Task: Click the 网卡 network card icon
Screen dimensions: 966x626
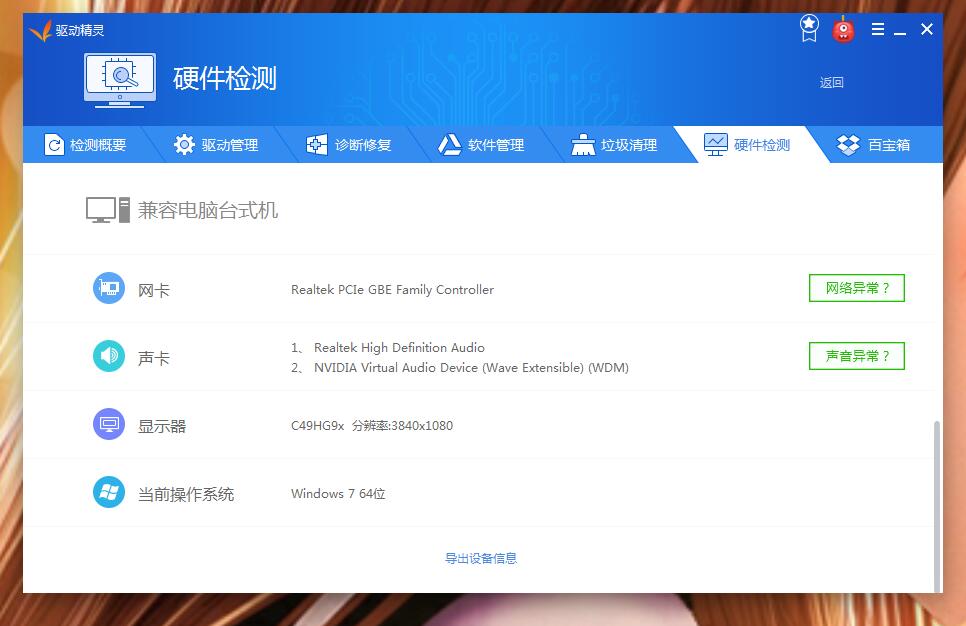Action: pos(109,288)
